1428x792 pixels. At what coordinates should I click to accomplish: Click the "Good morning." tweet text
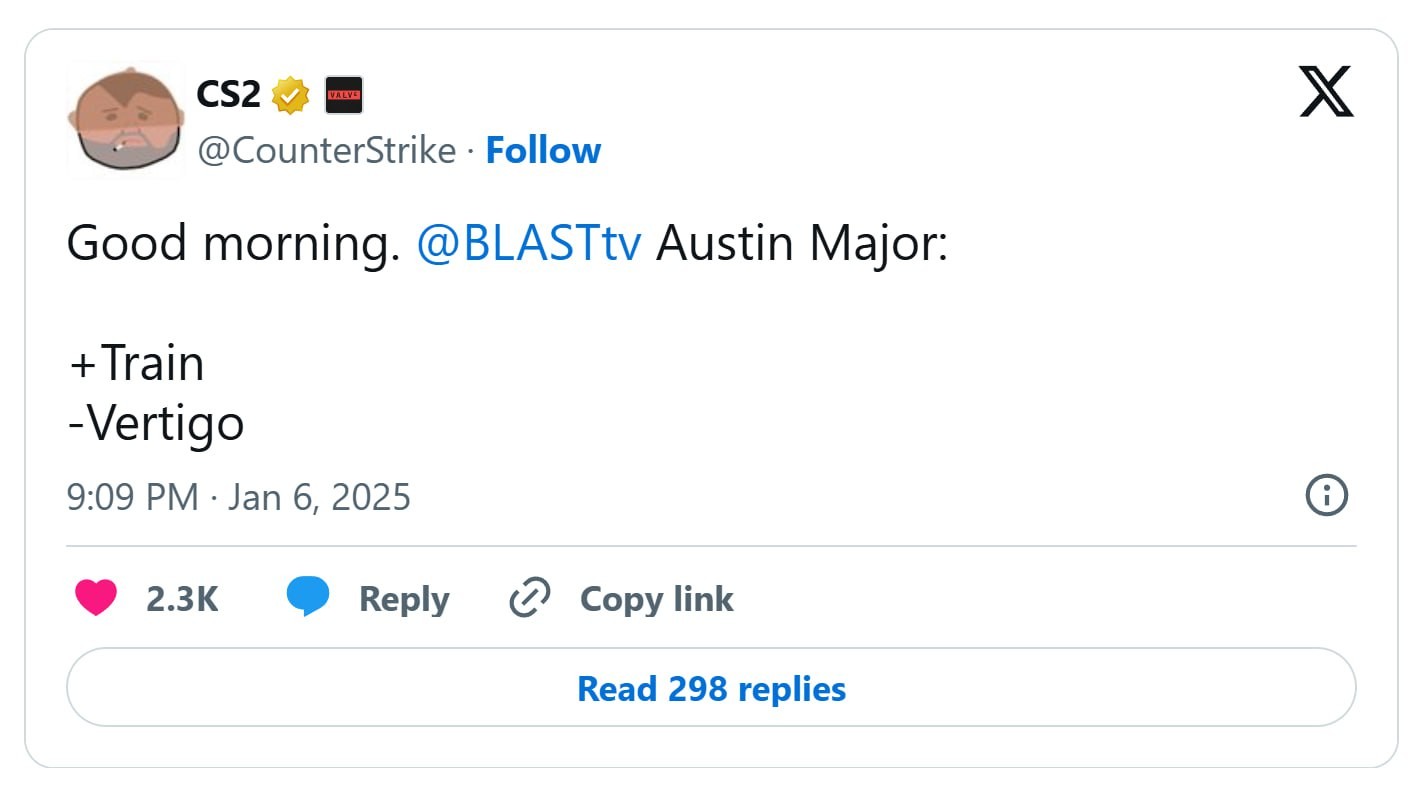point(227,245)
